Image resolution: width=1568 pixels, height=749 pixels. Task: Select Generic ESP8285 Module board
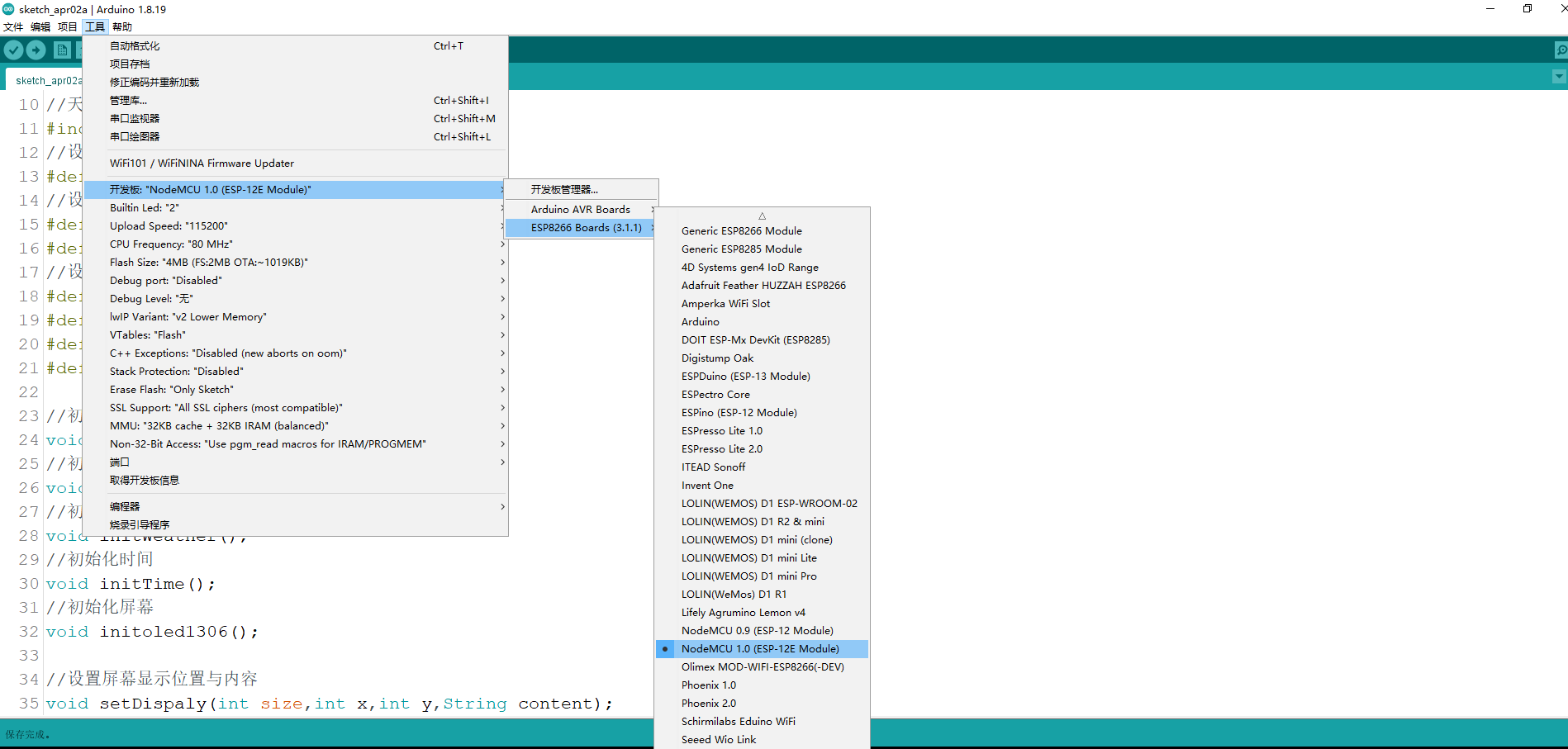tap(761, 249)
